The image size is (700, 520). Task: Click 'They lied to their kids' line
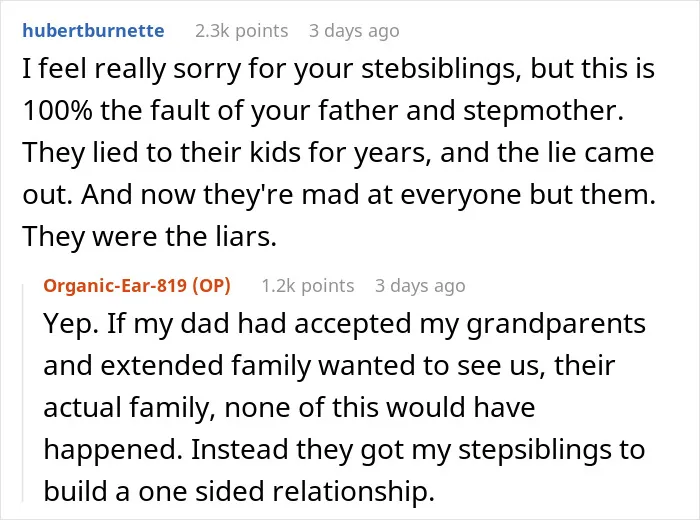pyautogui.click(x=338, y=153)
